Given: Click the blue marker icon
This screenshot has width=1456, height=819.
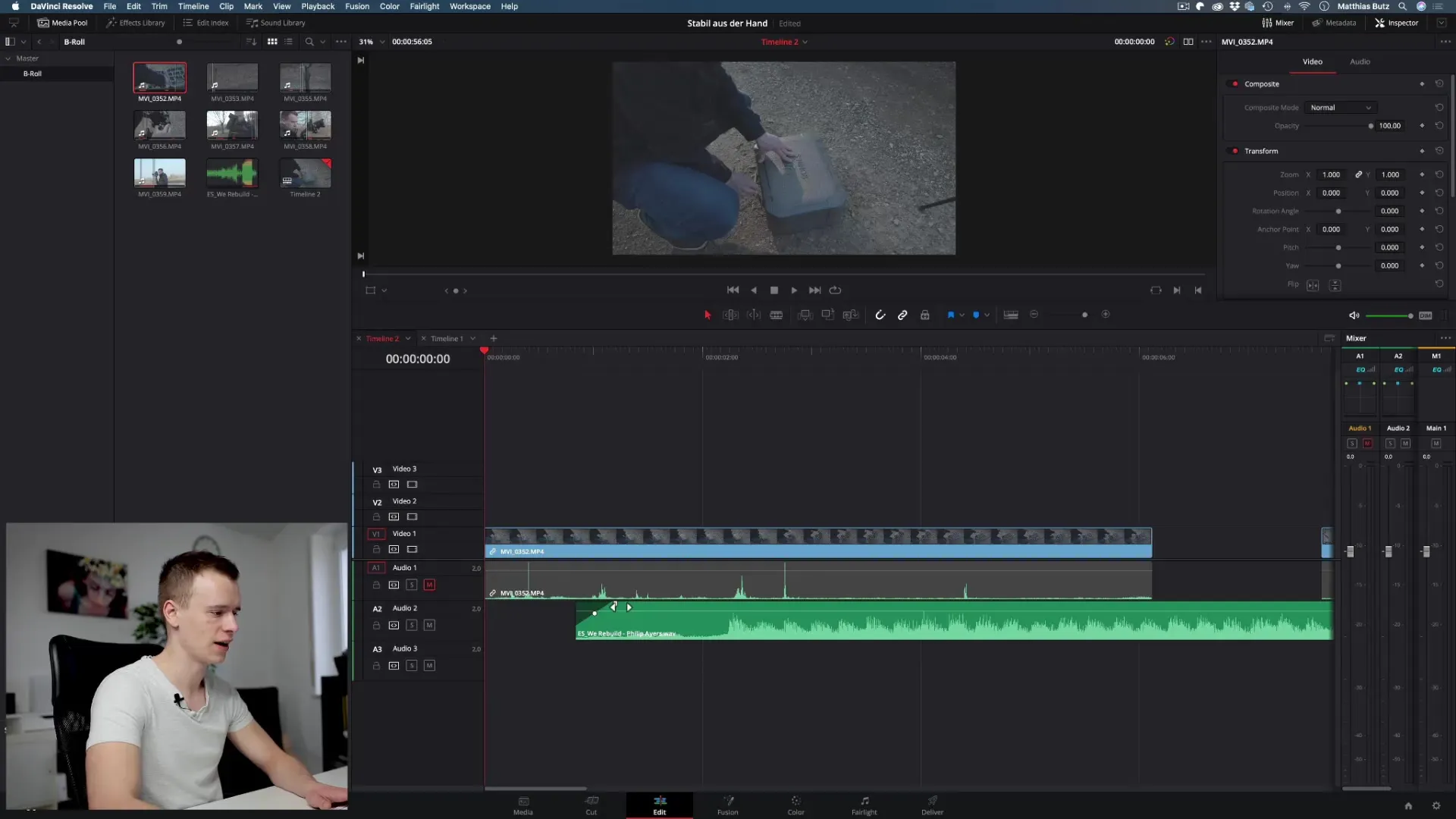Looking at the screenshot, I should 976,315.
